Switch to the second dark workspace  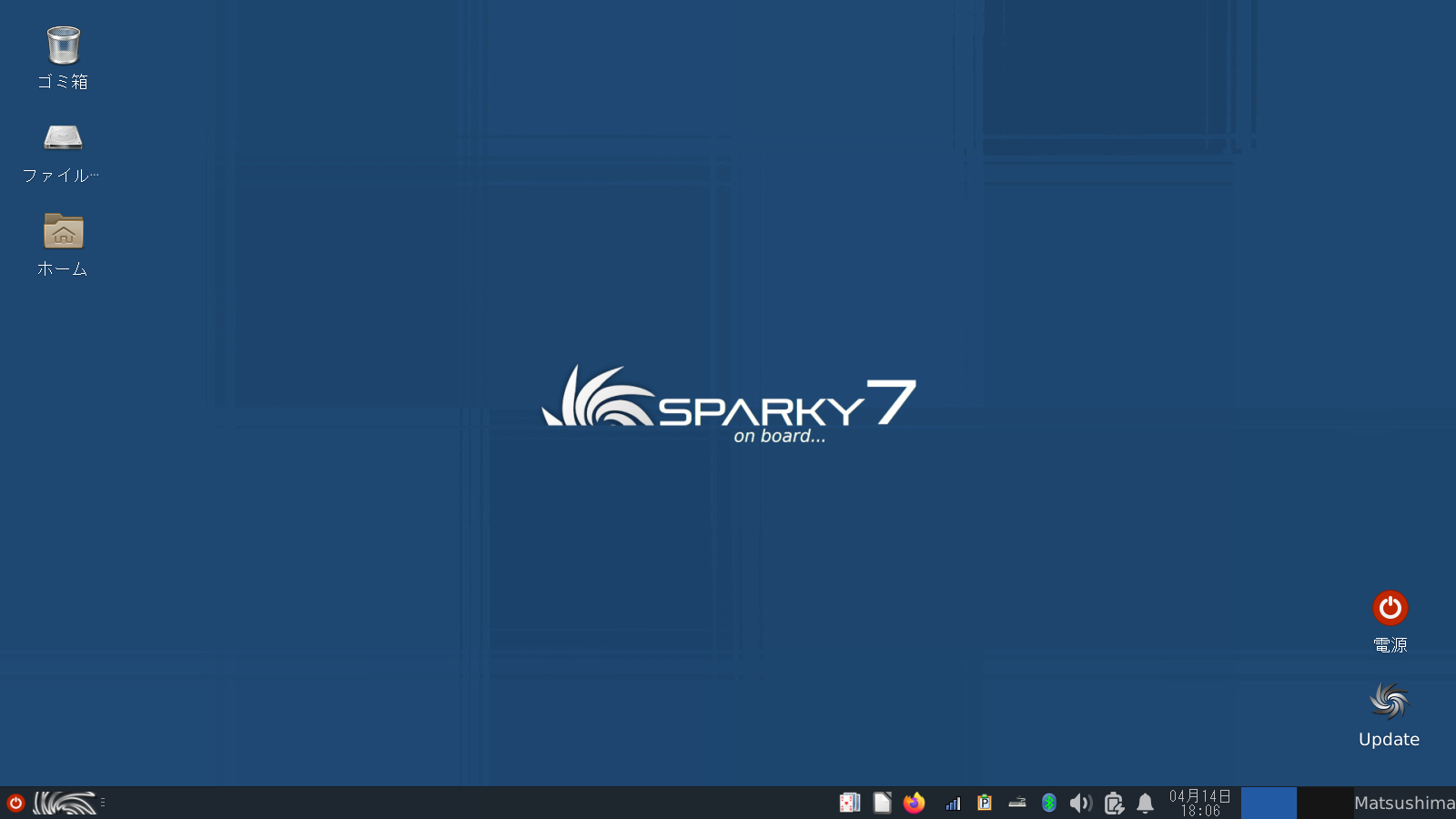tap(1325, 803)
